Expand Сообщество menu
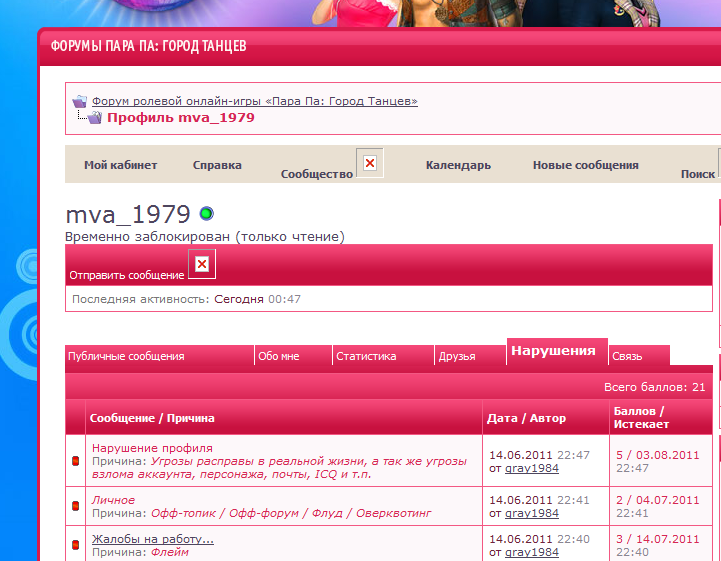The height and width of the screenshot is (561, 721). click(317, 174)
